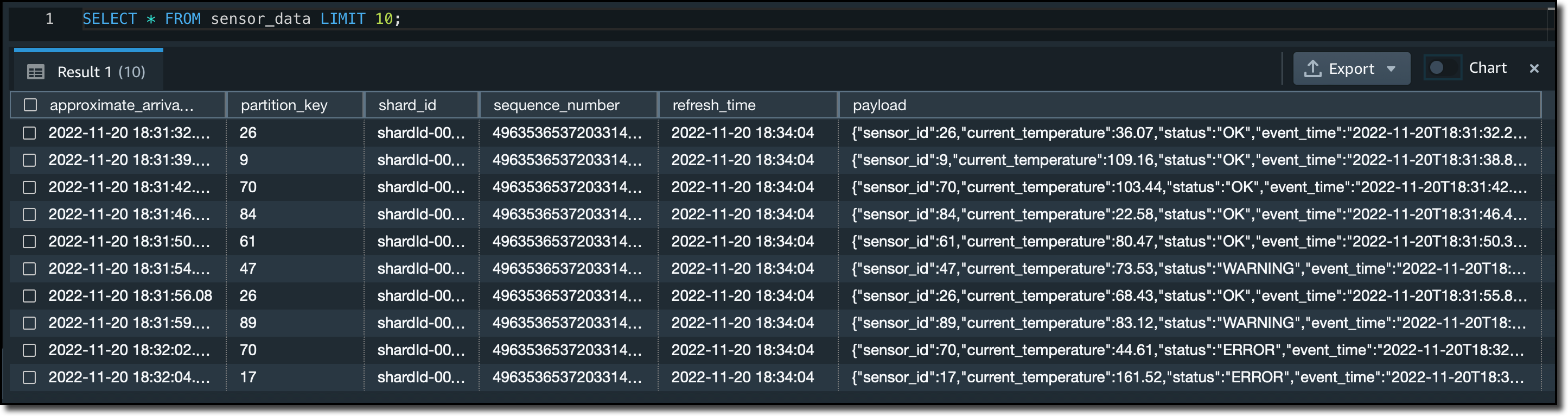Screen dimensions: 1568x416
Task: Open the Export dropdown arrow
Action: pos(1390,69)
